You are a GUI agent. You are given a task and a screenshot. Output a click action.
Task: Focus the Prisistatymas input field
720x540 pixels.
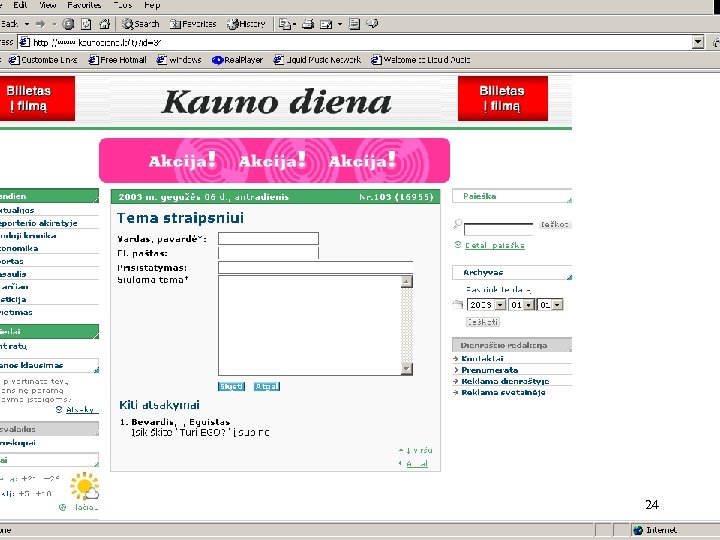(315, 268)
